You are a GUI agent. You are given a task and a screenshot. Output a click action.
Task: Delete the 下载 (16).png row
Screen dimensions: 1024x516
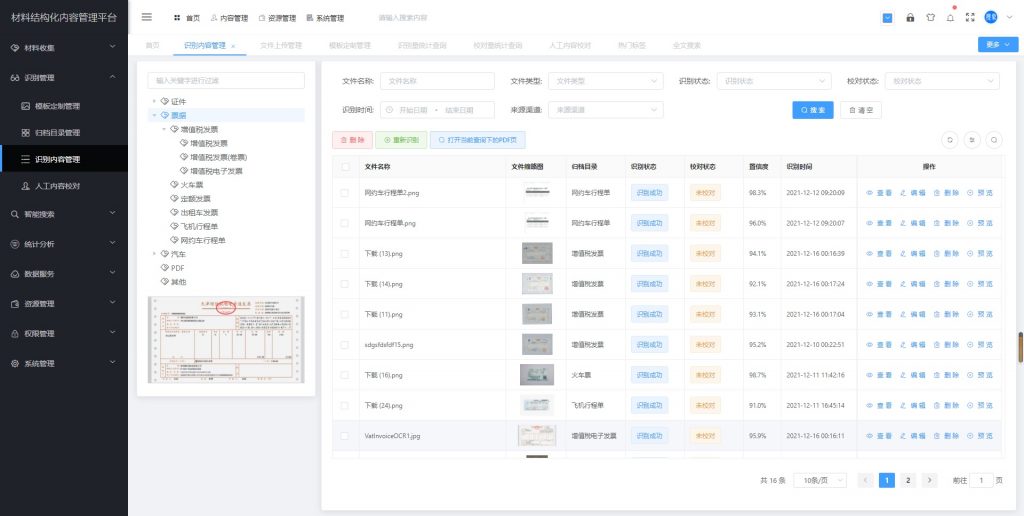(946, 375)
